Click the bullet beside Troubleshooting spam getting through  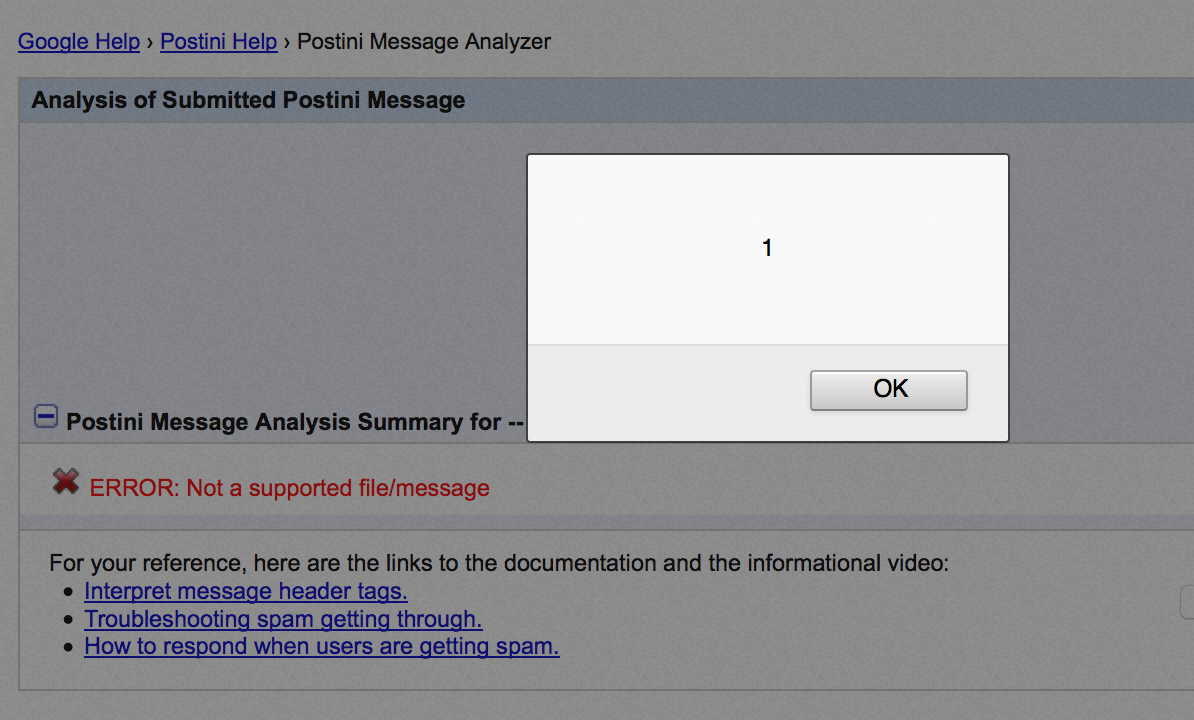click(68, 620)
